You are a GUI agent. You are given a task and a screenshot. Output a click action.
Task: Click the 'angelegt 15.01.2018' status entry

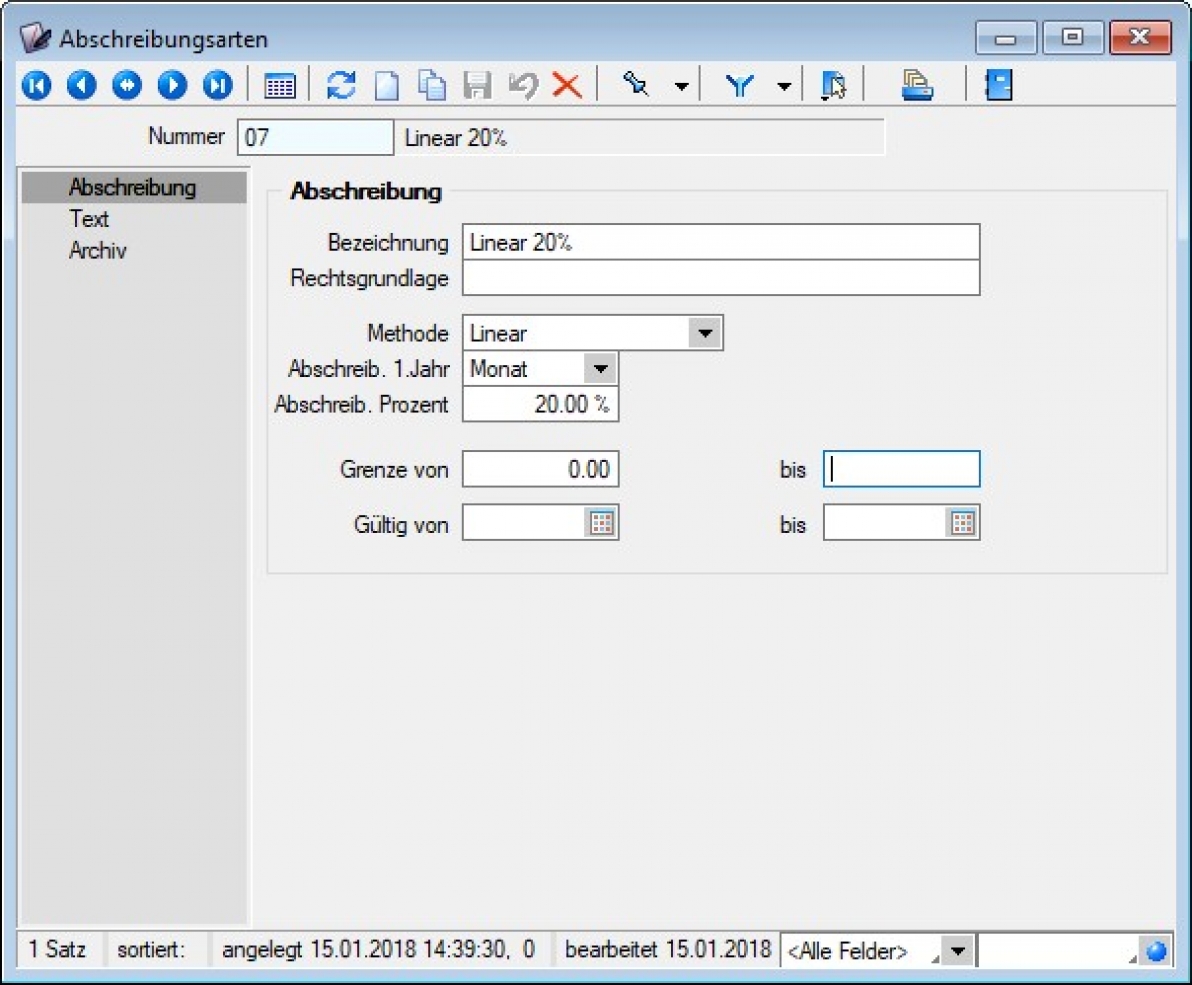[379, 949]
